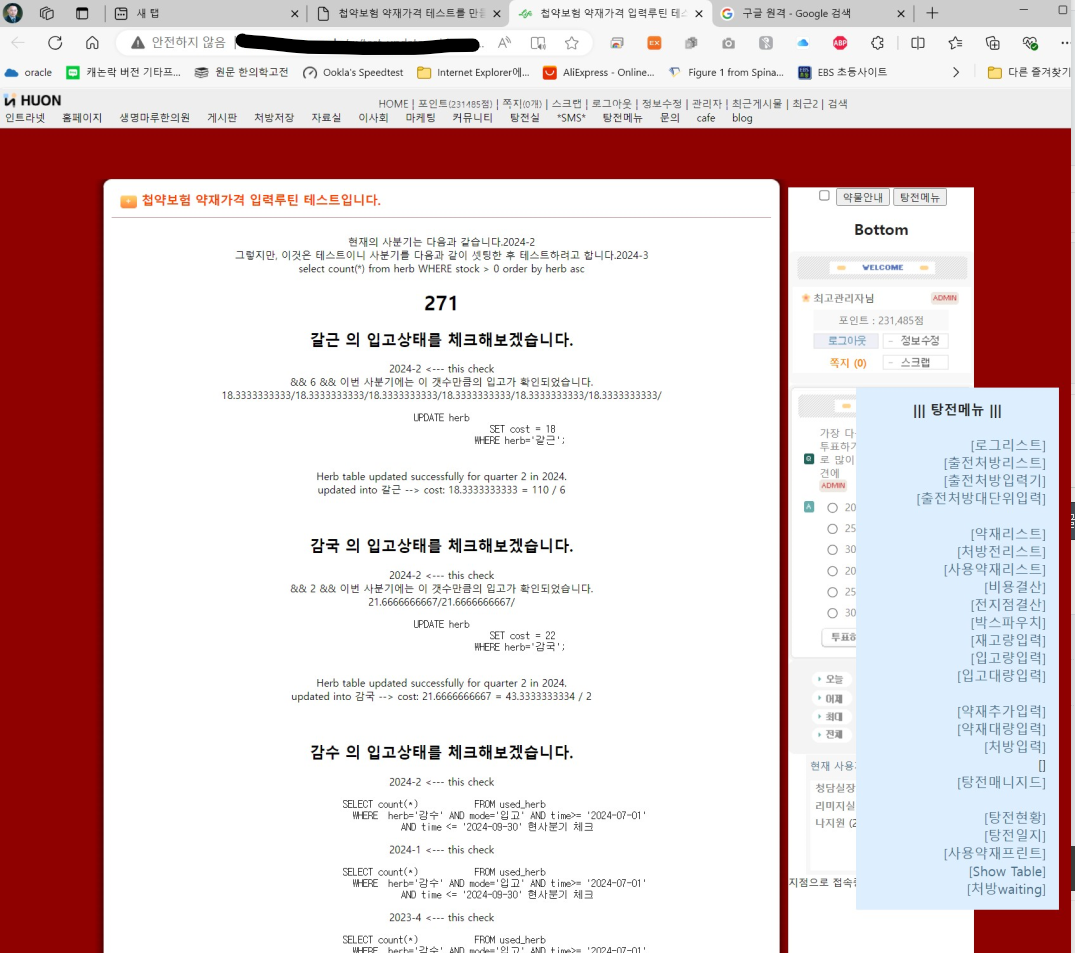The width and height of the screenshot is (1075, 953).
Task: Open 탕전실 in site menu
Action: coord(524,118)
